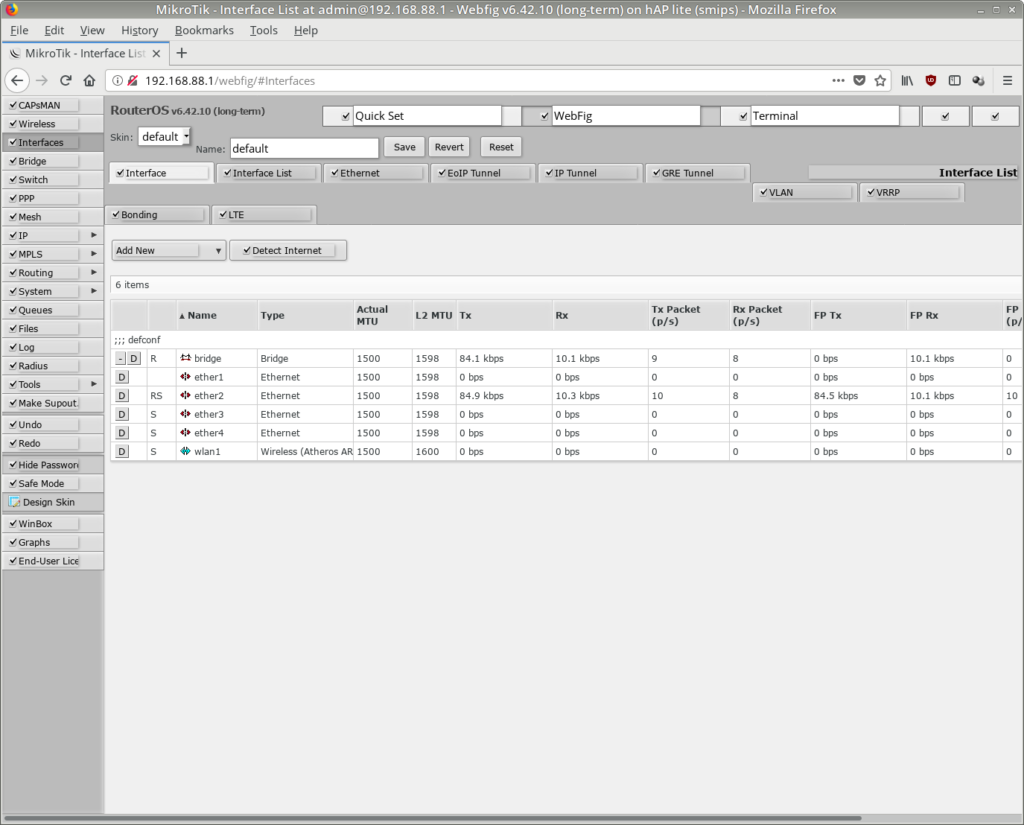Click the wlan1 wireless interface icon
1024x825 pixels.
point(186,451)
